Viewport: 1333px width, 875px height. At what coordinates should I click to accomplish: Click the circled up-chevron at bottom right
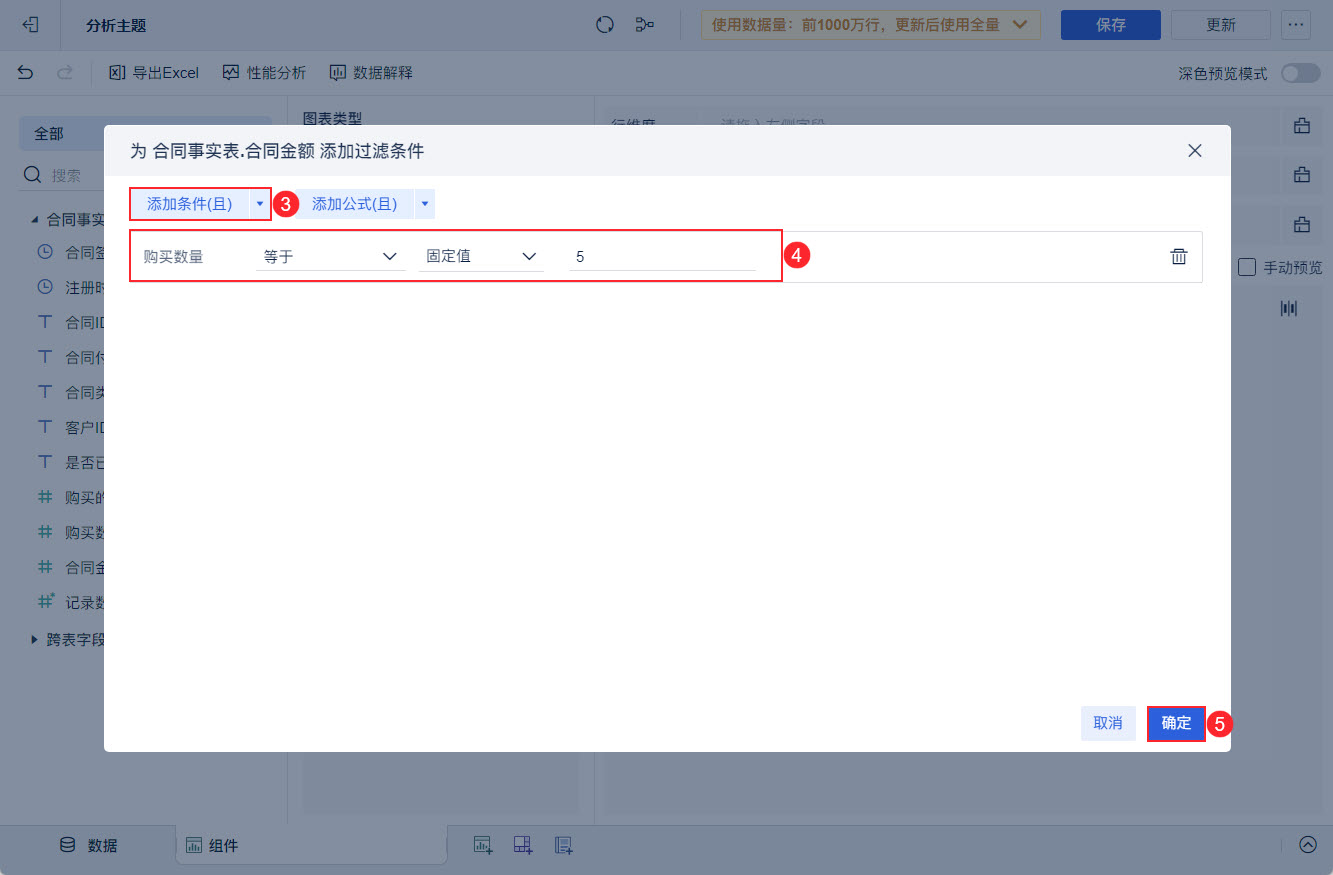click(x=1308, y=845)
